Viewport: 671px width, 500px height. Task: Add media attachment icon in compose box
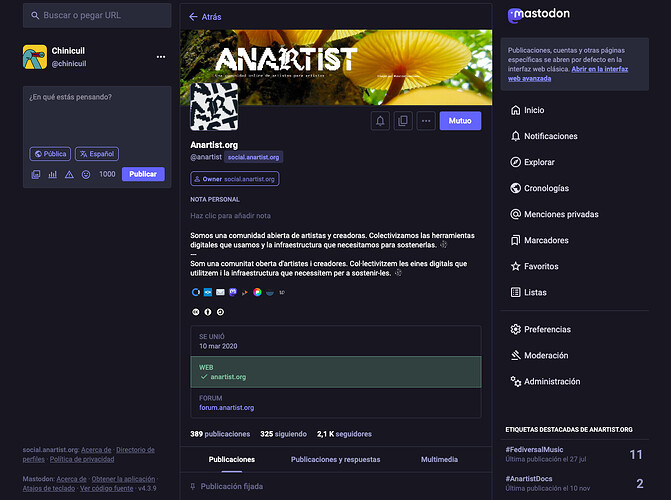pos(36,174)
